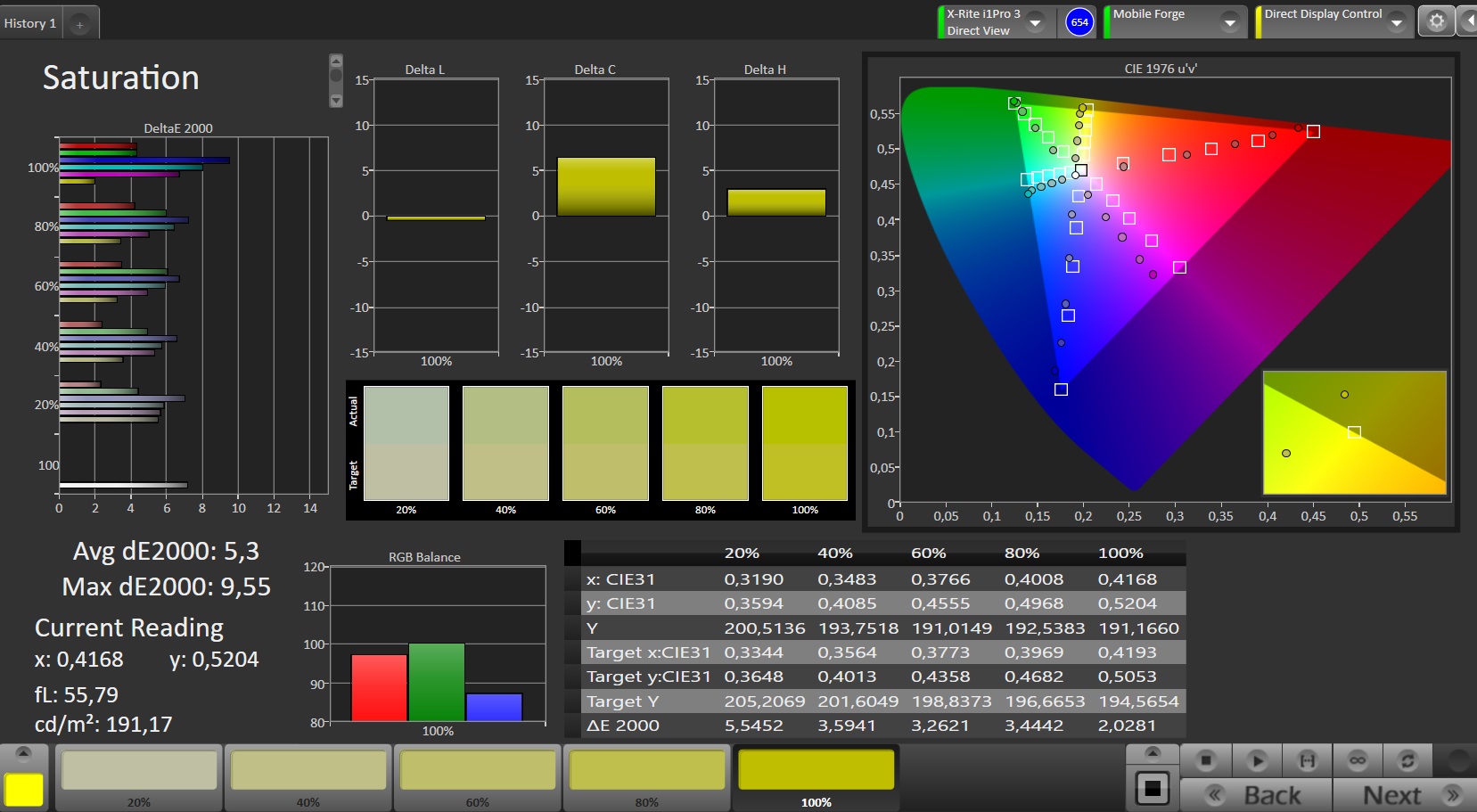Click the DeltaE 2000 bar chart

point(193,316)
